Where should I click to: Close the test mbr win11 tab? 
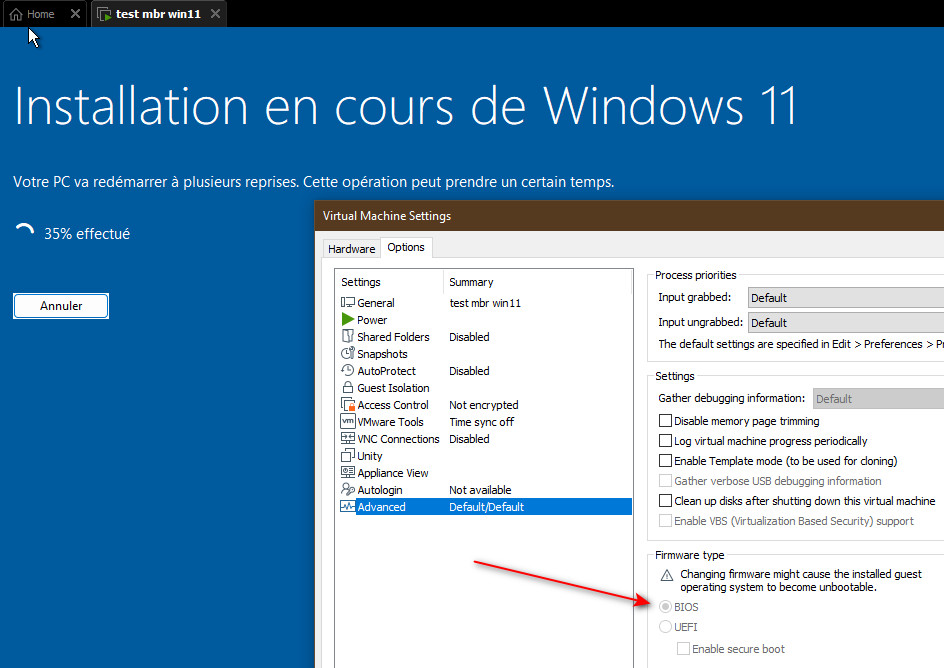click(216, 13)
